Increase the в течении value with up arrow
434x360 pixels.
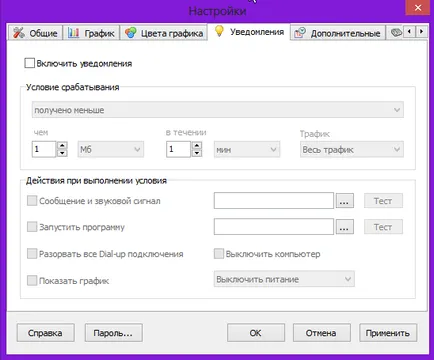pos(197,145)
